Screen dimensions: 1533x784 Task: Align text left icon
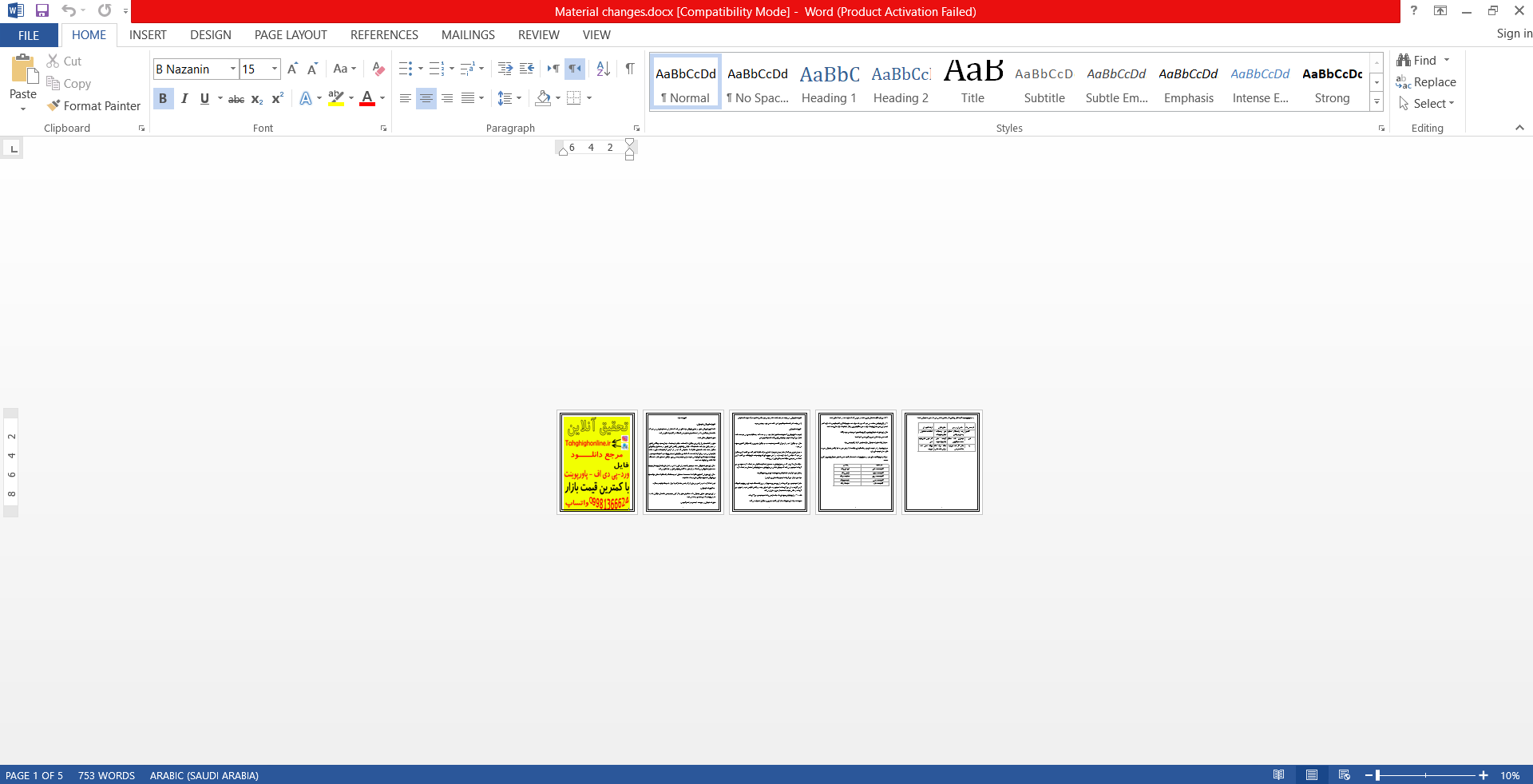point(406,98)
